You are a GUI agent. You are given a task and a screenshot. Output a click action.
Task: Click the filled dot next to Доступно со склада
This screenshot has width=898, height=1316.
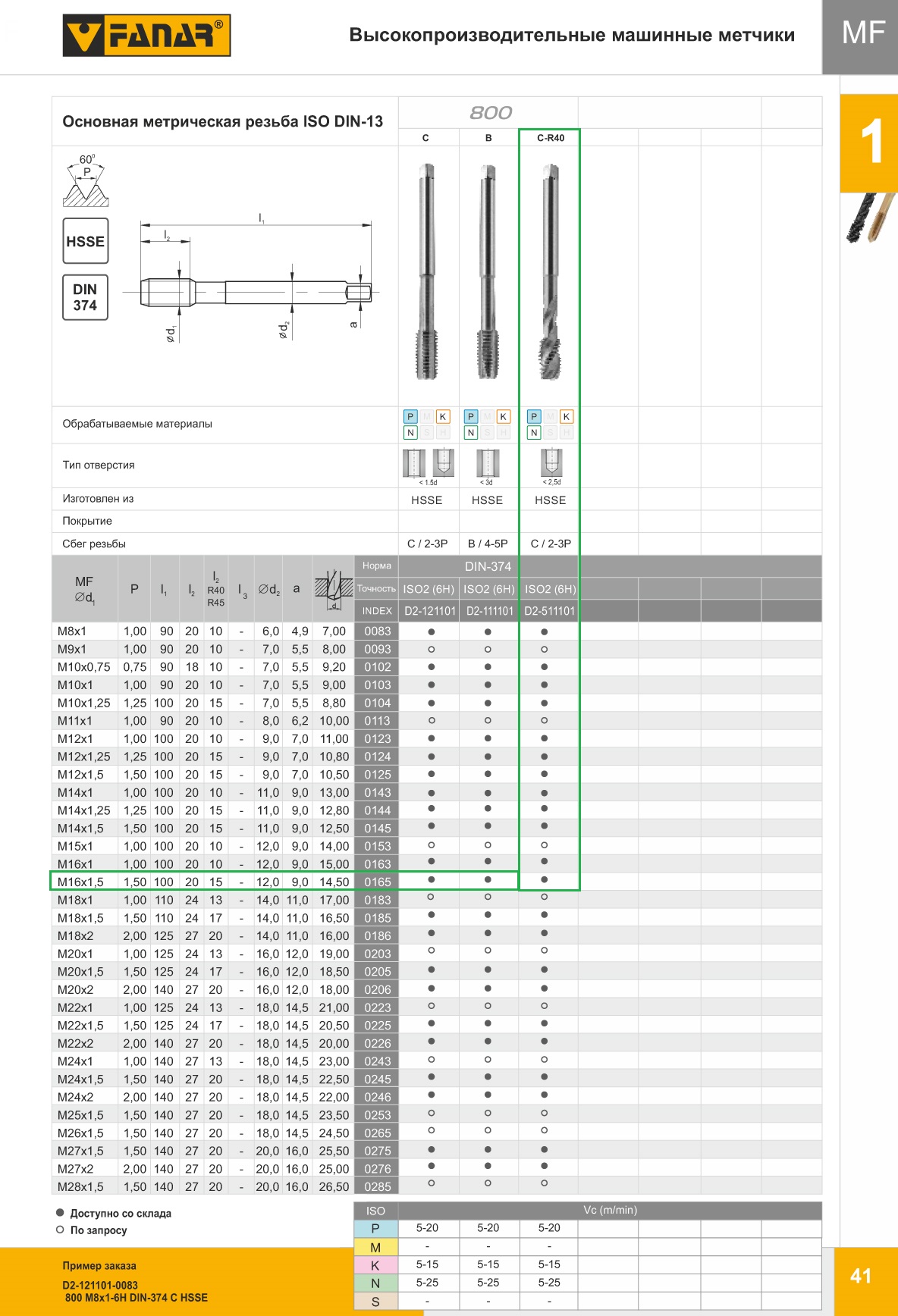tap(60, 1213)
